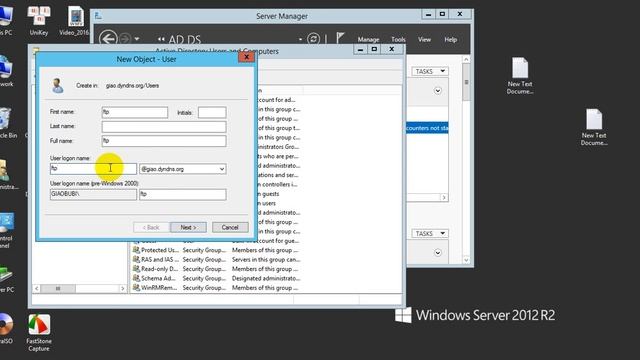Click the right scroll arrow in Server Manager panel

point(444,198)
